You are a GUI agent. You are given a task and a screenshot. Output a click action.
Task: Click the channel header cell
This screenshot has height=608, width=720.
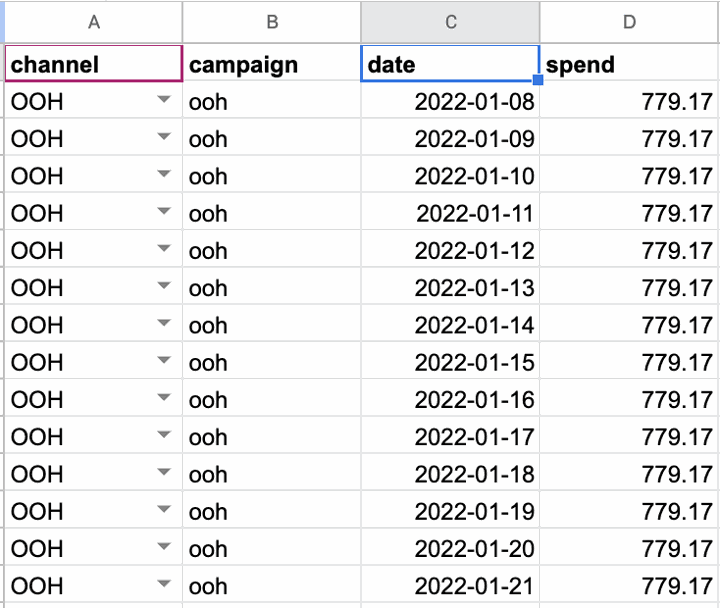click(94, 63)
